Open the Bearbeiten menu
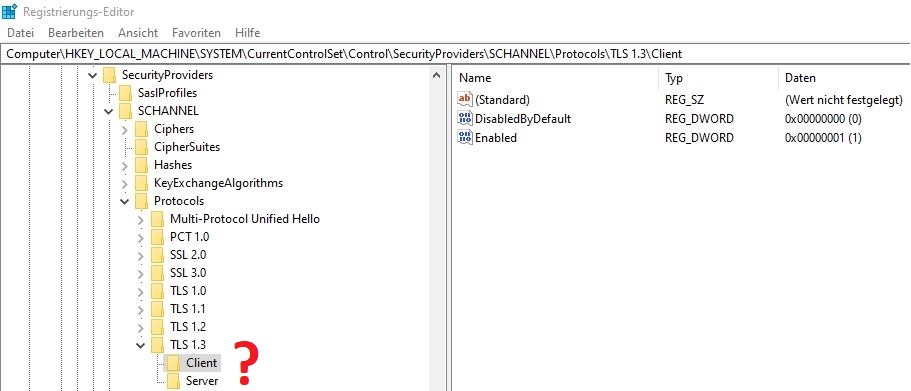Viewport: 911px width, 391px height. [76, 33]
